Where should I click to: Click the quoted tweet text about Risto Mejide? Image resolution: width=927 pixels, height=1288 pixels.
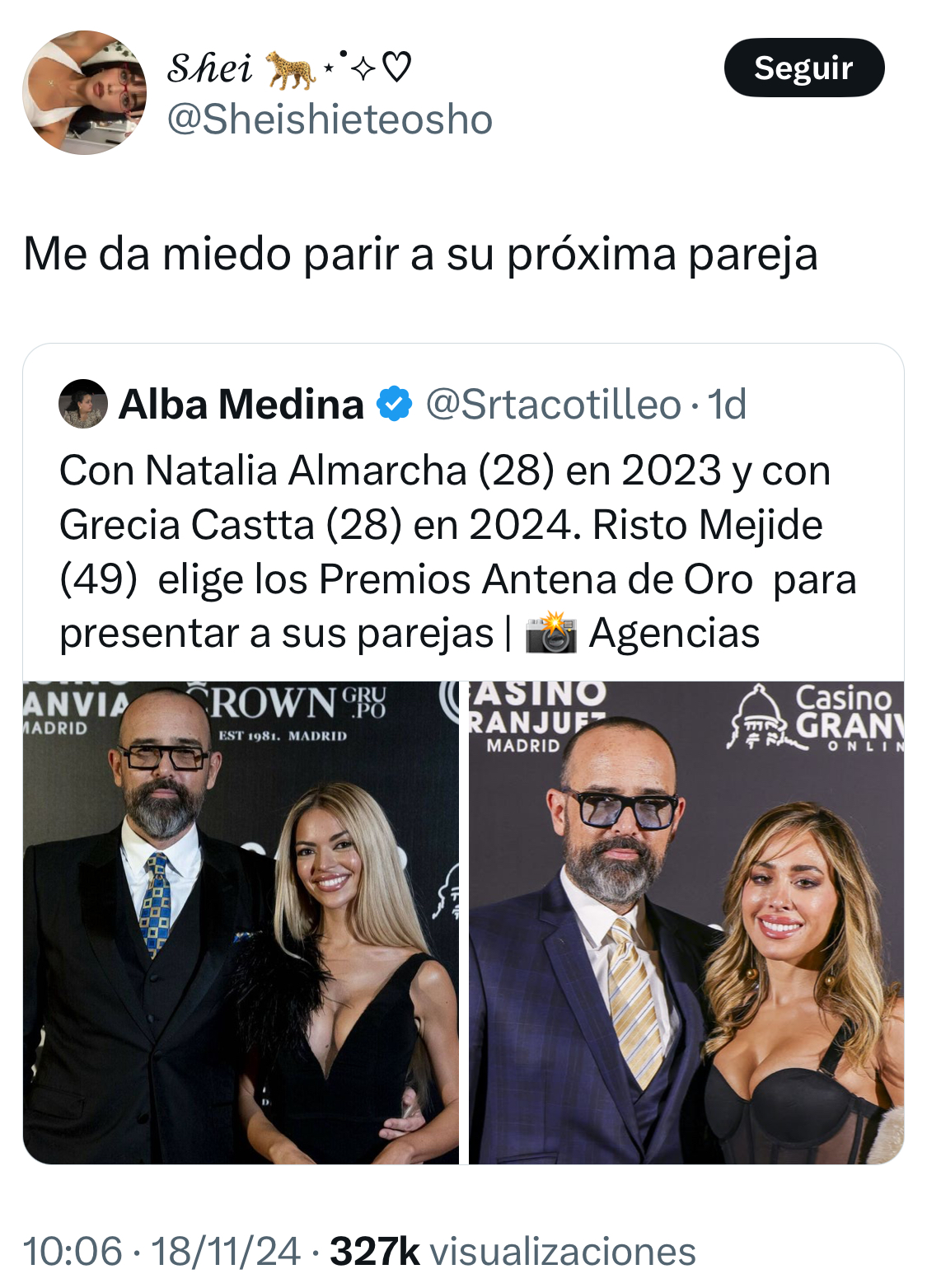point(457,552)
